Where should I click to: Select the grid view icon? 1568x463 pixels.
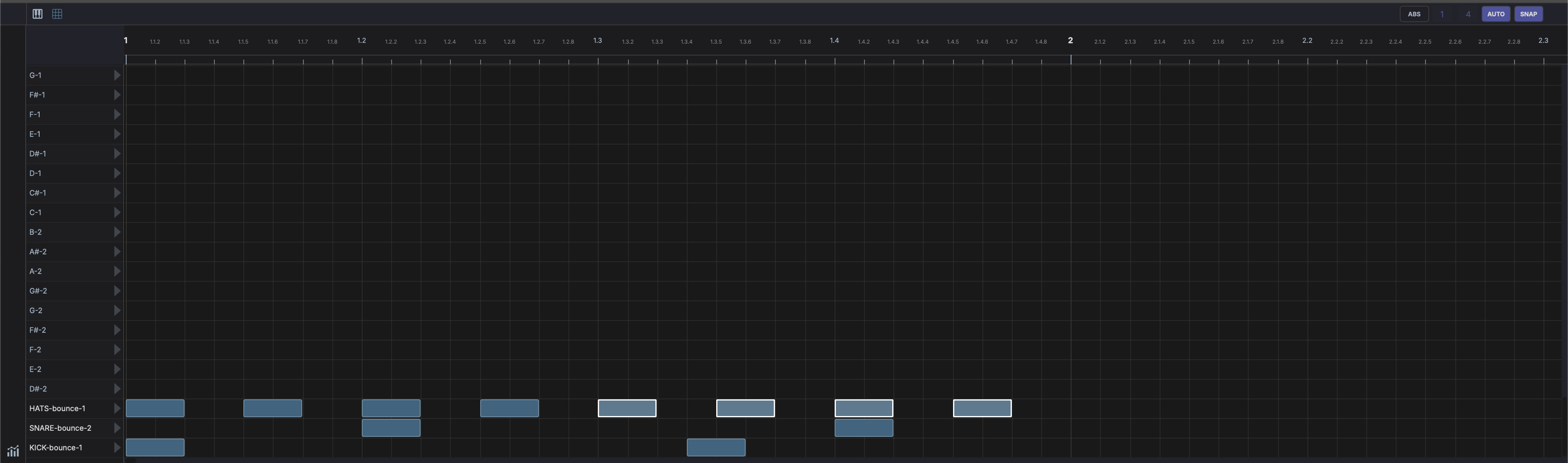pyautogui.click(x=57, y=13)
